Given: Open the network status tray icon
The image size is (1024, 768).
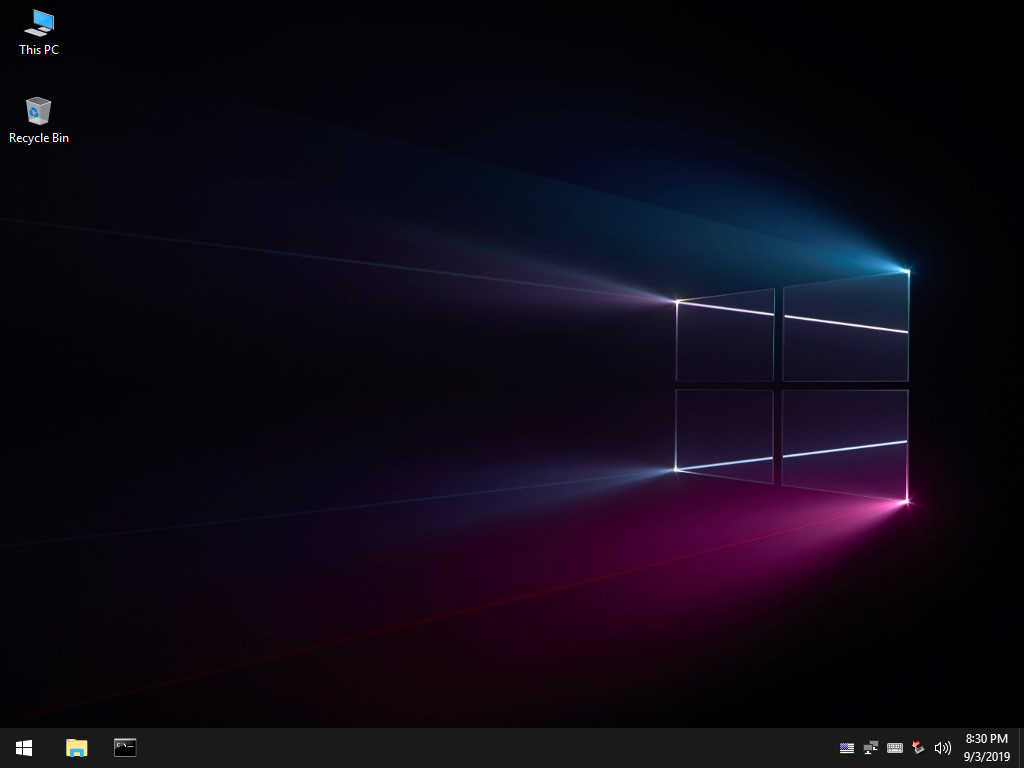Looking at the screenshot, I should [x=871, y=748].
